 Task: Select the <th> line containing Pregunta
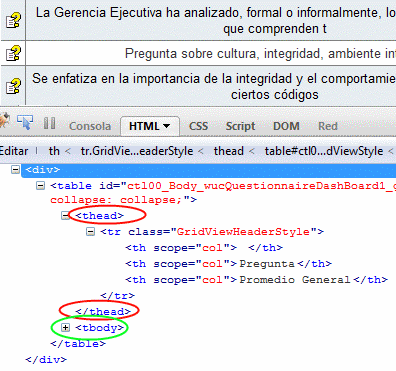pos(228,264)
